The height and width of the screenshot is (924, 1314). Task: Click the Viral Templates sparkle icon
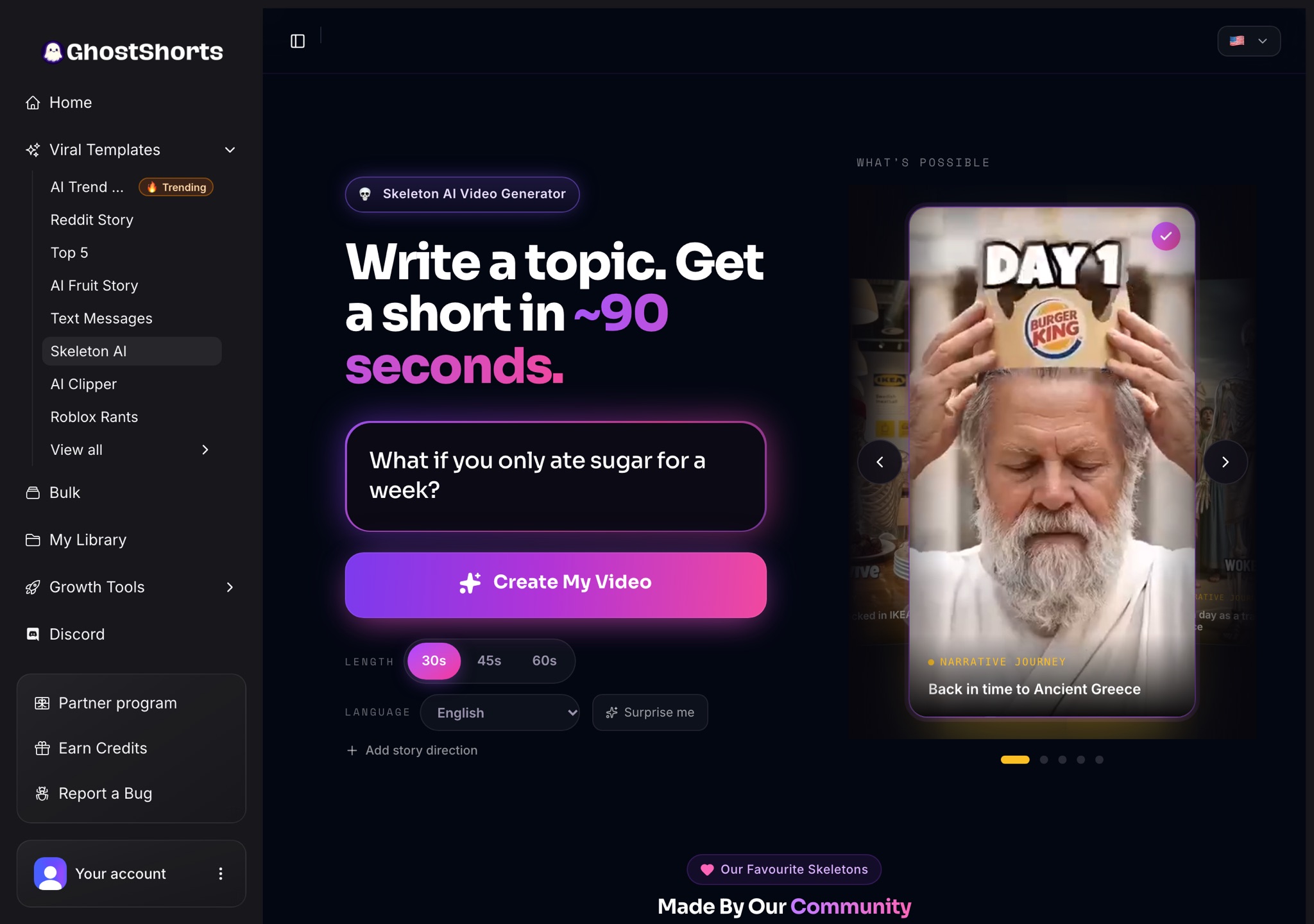pyautogui.click(x=33, y=150)
